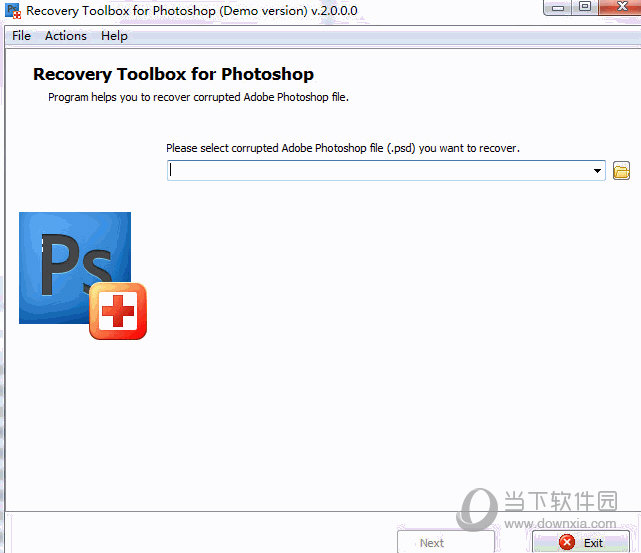The width and height of the screenshot is (641, 553).
Task: Click 'Program helps you to recover' description text
Action: pyautogui.click(x=198, y=97)
